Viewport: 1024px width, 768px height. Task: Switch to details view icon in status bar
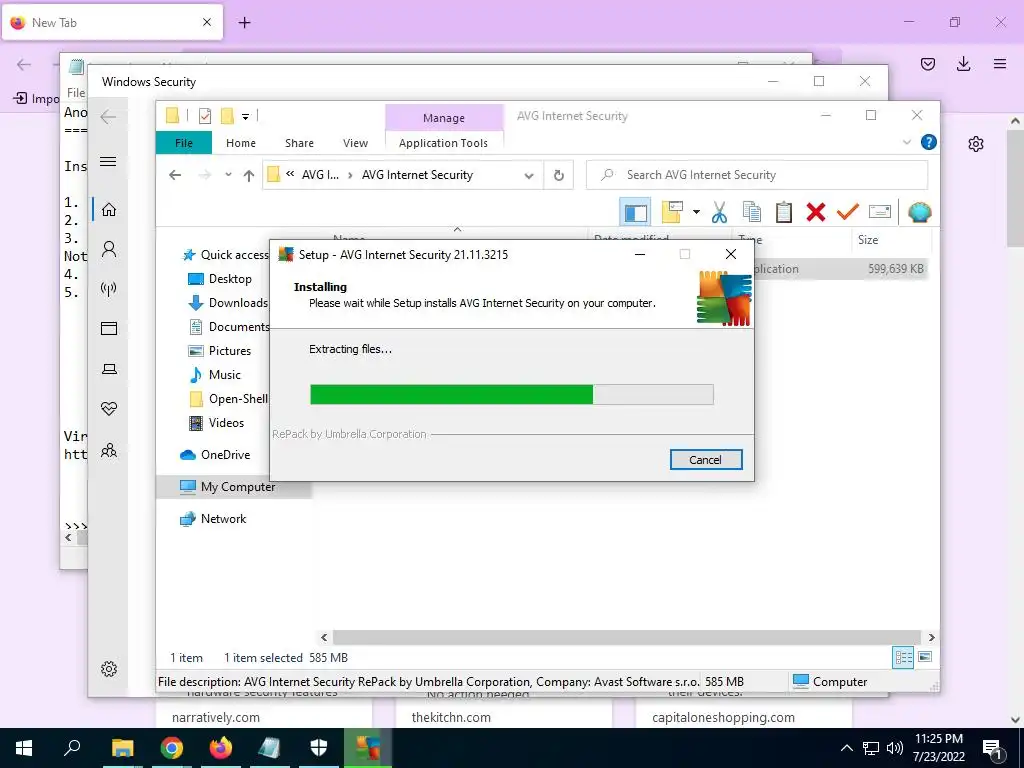[x=903, y=658]
